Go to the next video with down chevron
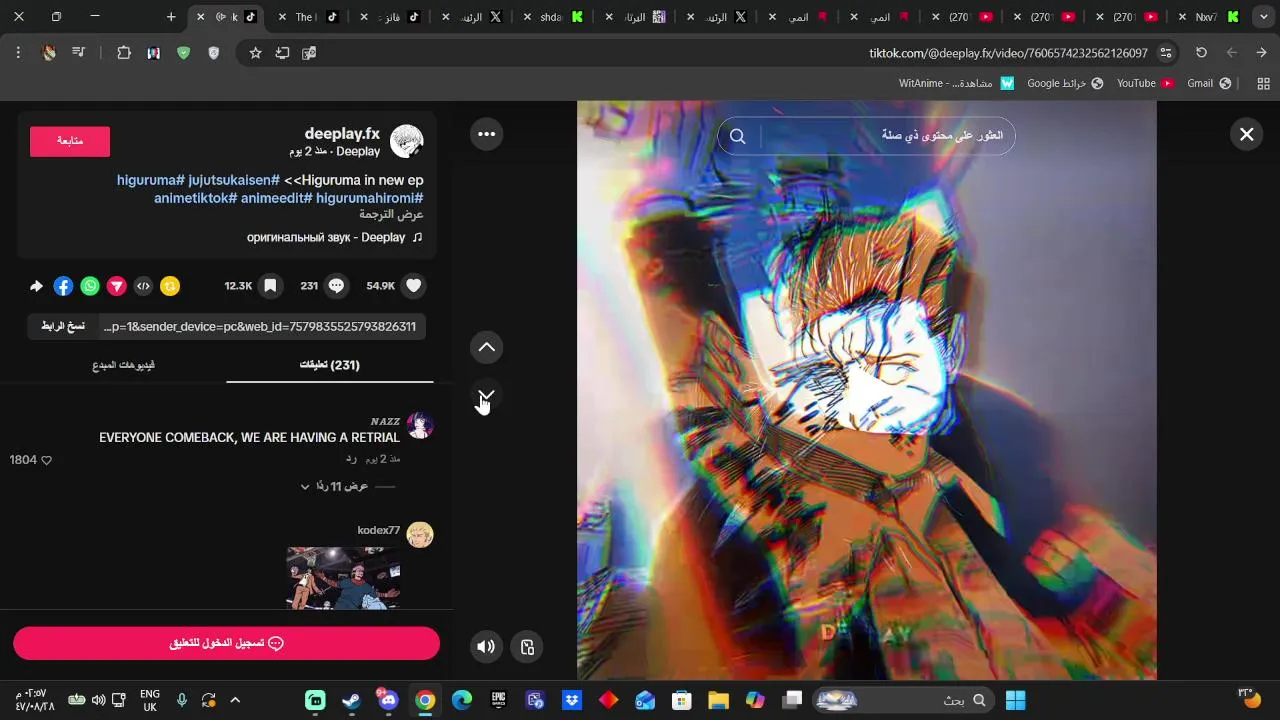This screenshot has width=1280, height=720. 487,396
